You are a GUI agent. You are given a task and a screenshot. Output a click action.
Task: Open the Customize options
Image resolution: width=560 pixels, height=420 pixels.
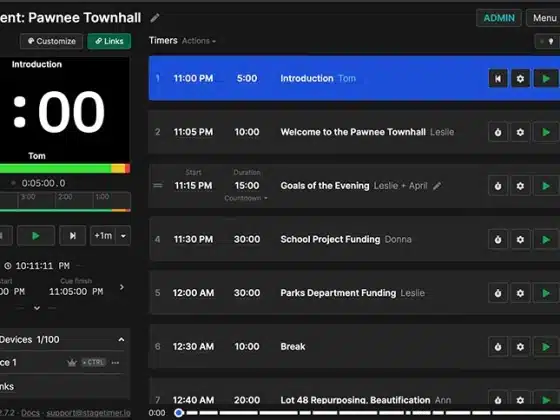point(52,41)
